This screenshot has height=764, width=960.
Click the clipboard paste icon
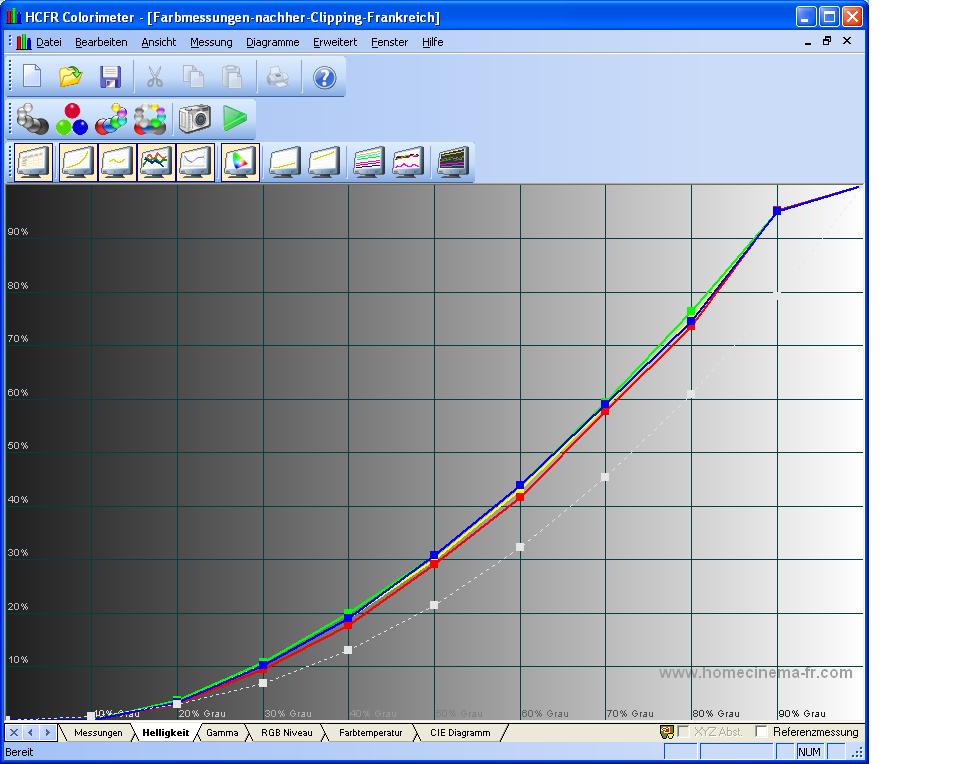pyautogui.click(x=232, y=77)
